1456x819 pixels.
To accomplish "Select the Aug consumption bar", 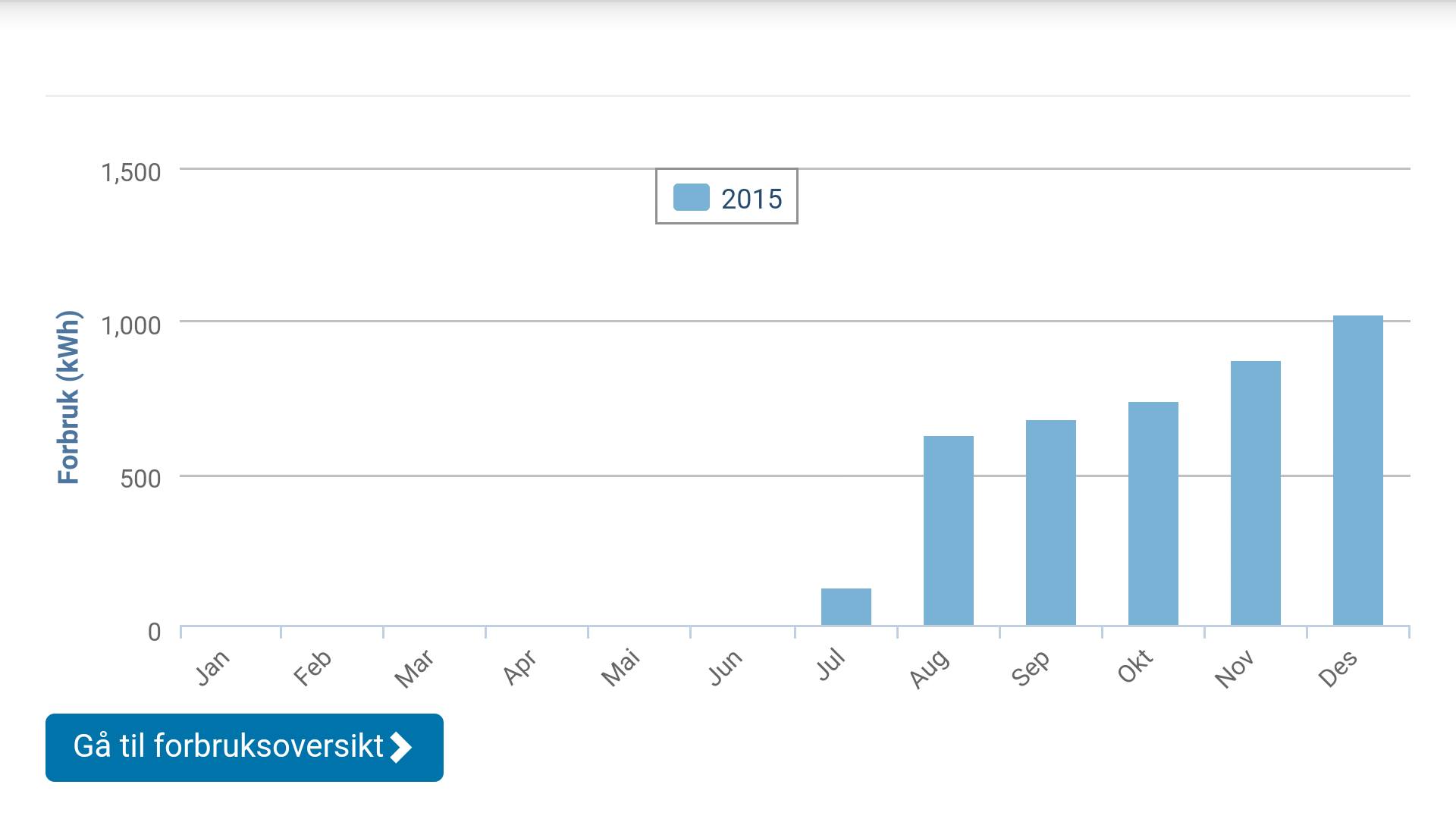I will click(949, 531).
